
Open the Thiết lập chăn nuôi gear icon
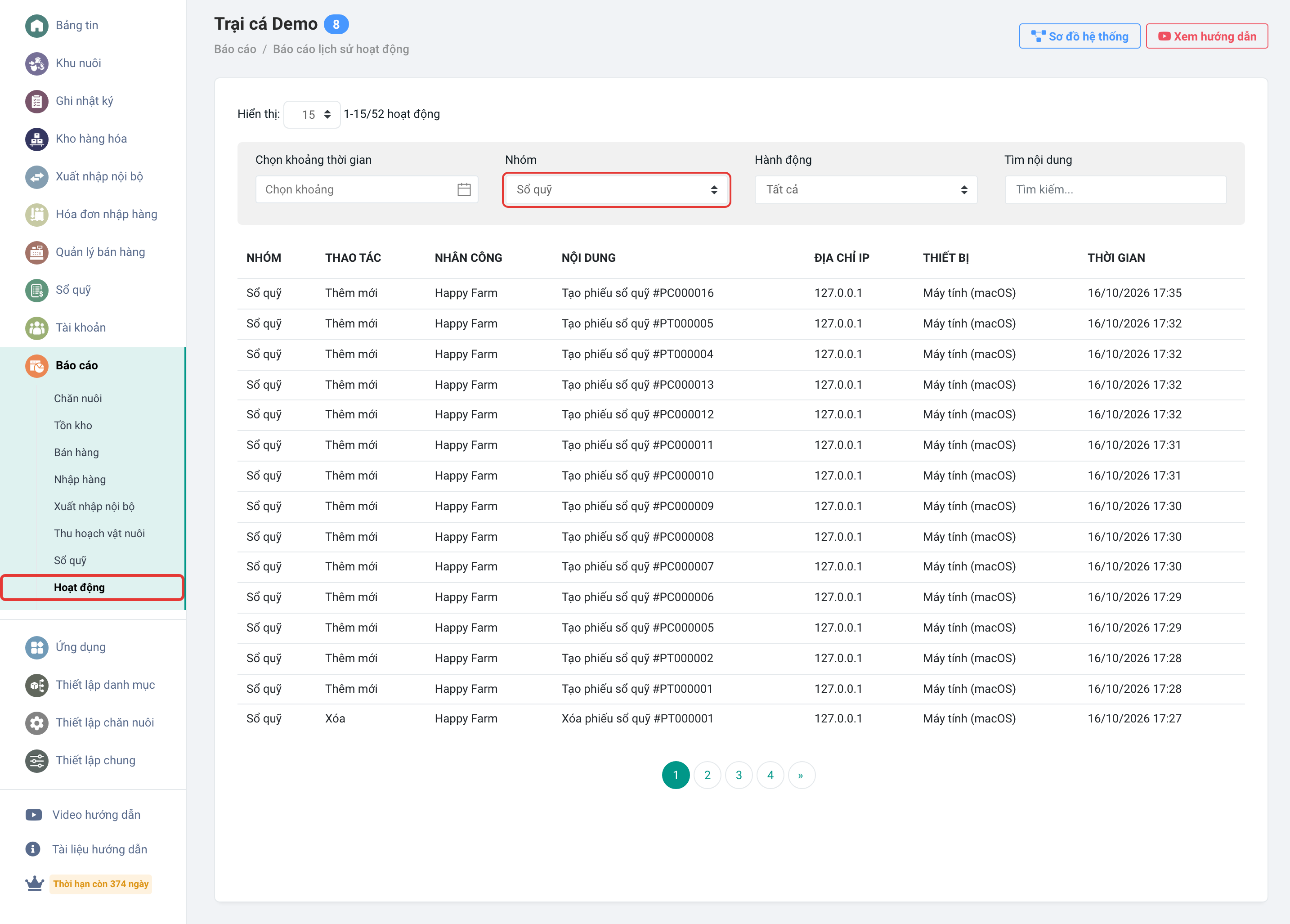[x=37, y=722]
